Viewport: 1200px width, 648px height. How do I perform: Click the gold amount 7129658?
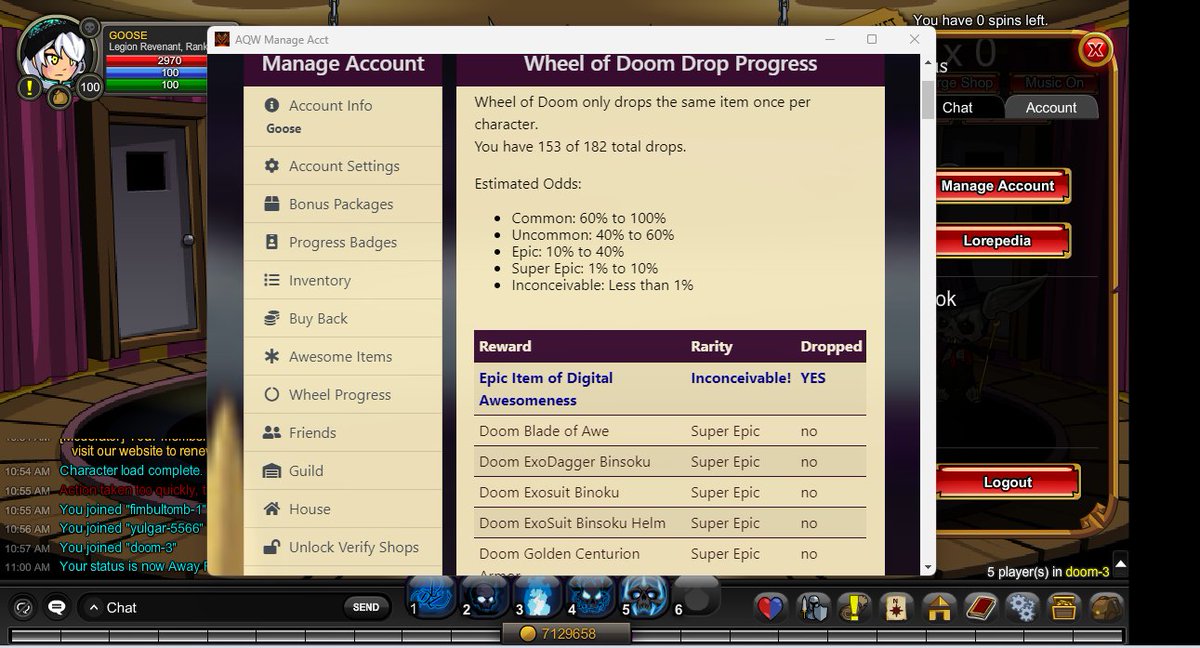click(x=568, y=634)
